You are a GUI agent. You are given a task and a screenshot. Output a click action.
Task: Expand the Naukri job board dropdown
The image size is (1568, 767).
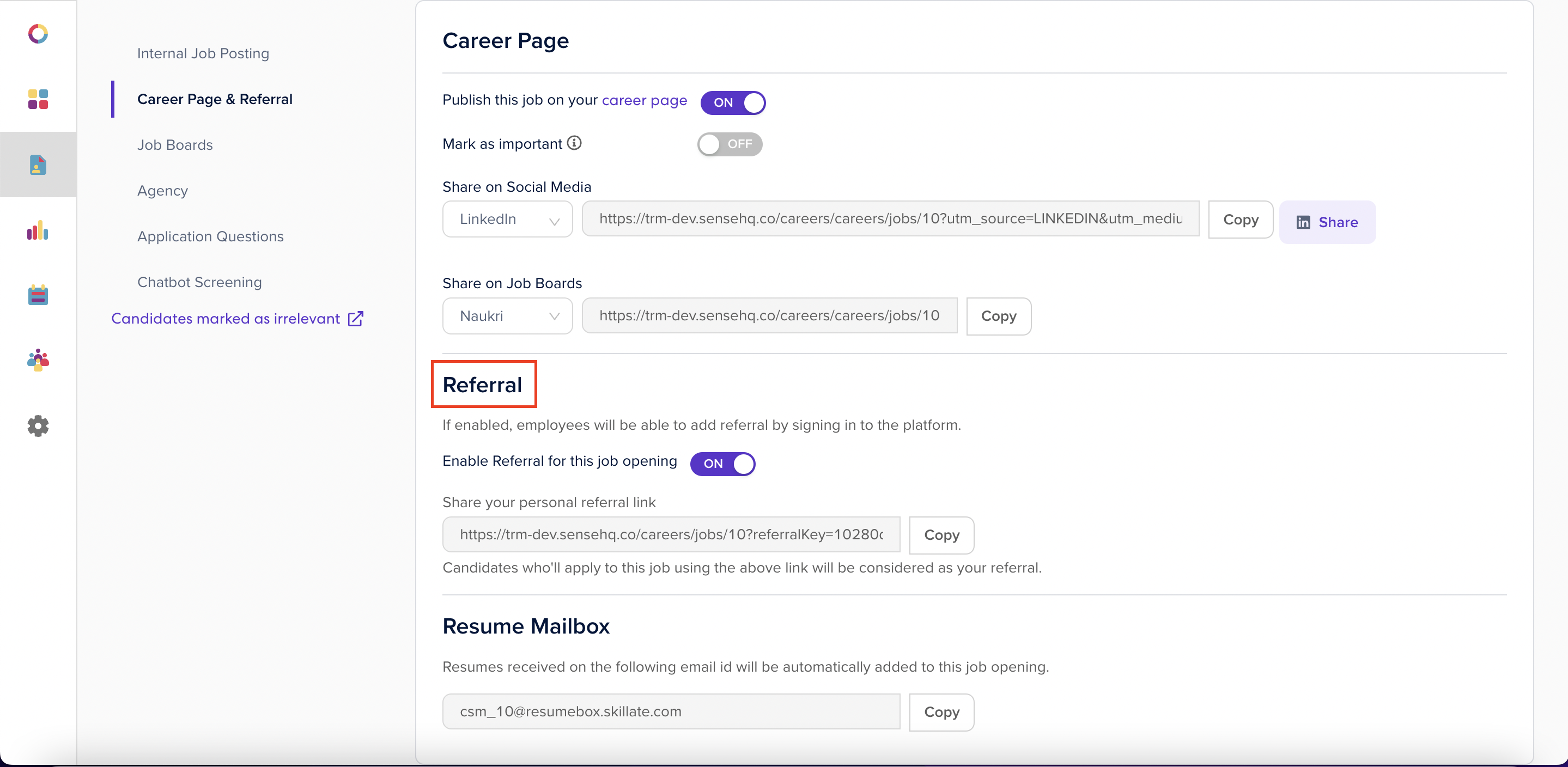pos(507,316)
